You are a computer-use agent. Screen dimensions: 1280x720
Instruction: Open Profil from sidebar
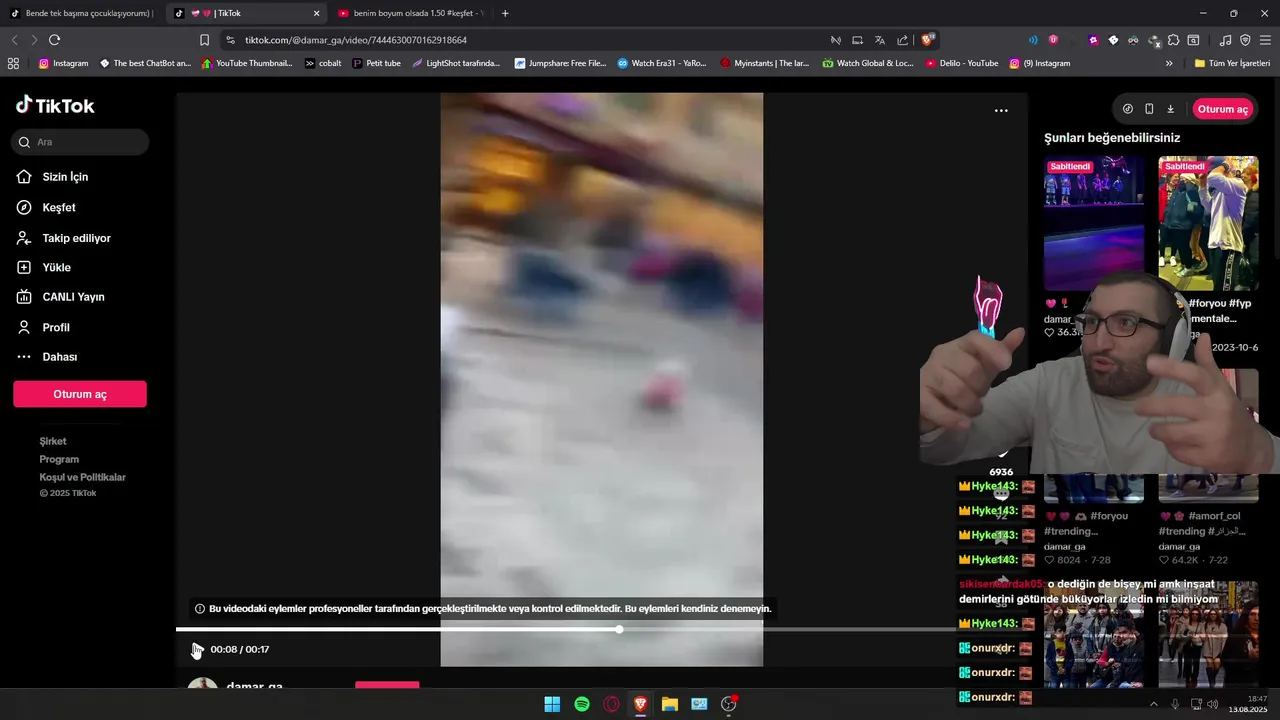pos(43,327)
